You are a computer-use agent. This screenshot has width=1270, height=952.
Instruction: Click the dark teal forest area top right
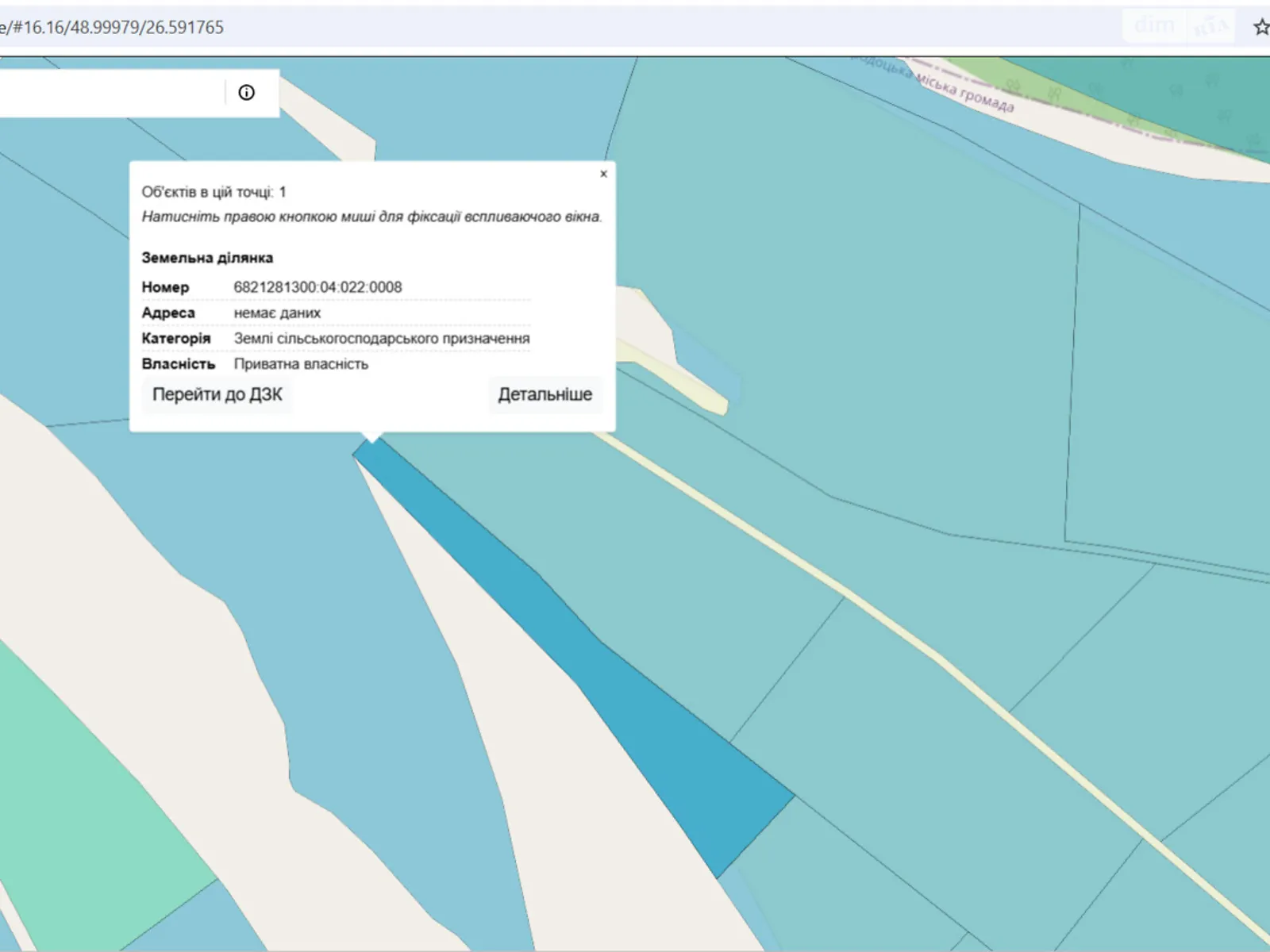pyautogui.click(x=1175, y=87)
